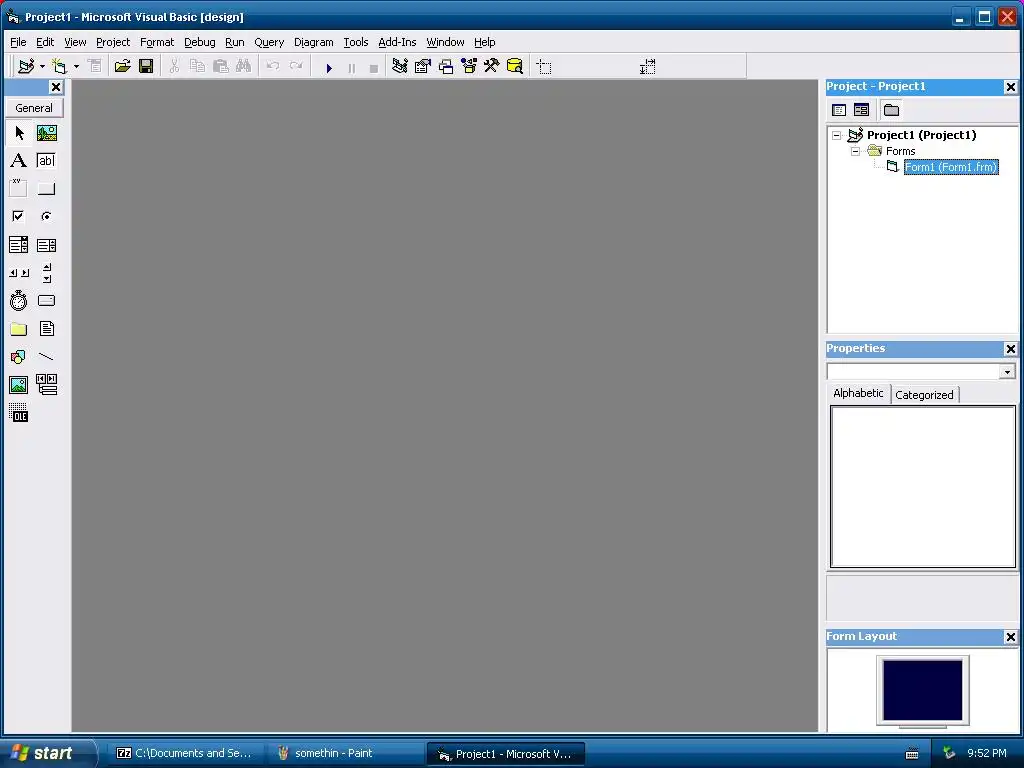Open the Menu Editor toolbar icon

[x=95, y=66]
